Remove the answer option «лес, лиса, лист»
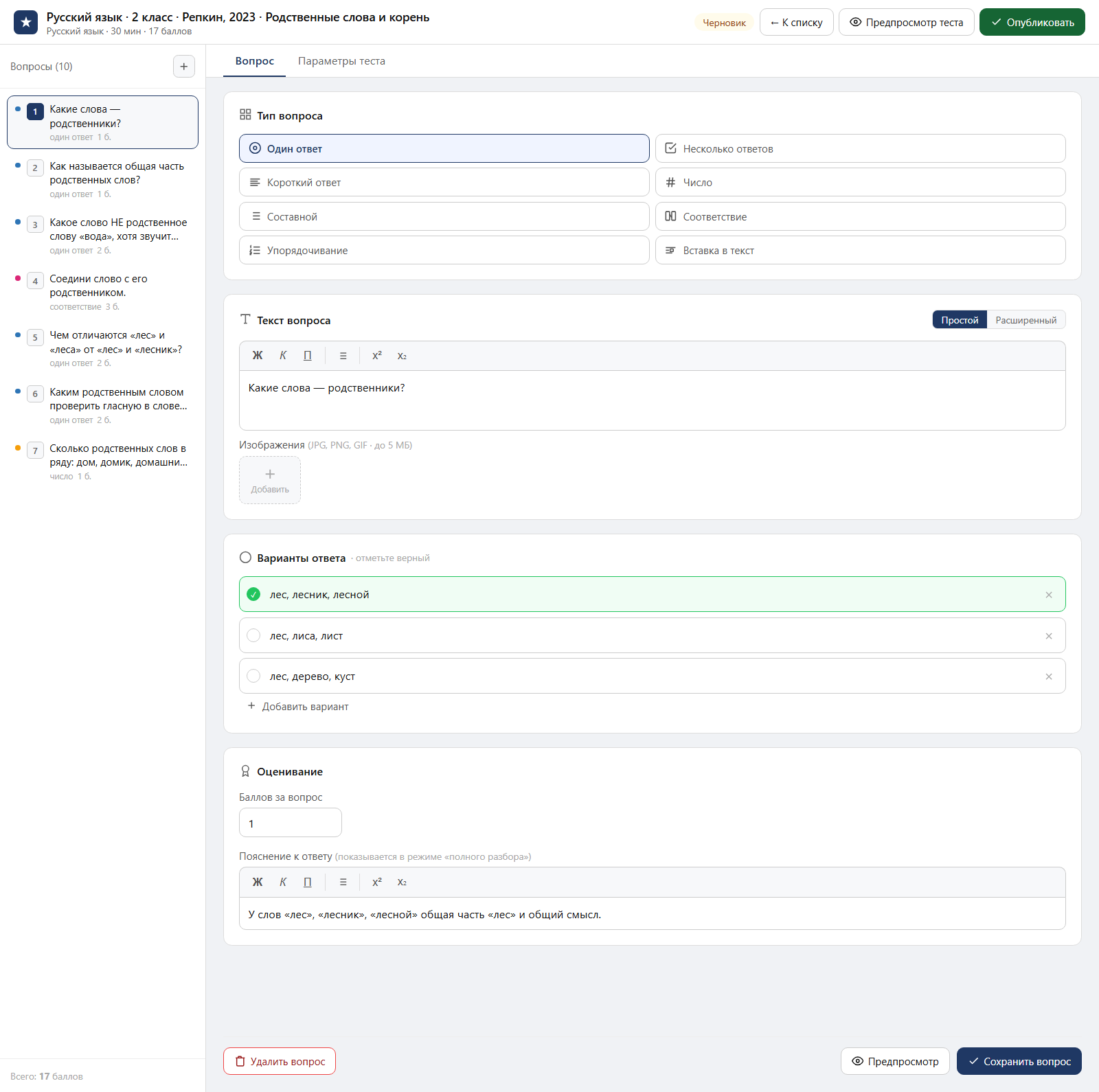The image size is (1099, 1092). point(1049,636)
